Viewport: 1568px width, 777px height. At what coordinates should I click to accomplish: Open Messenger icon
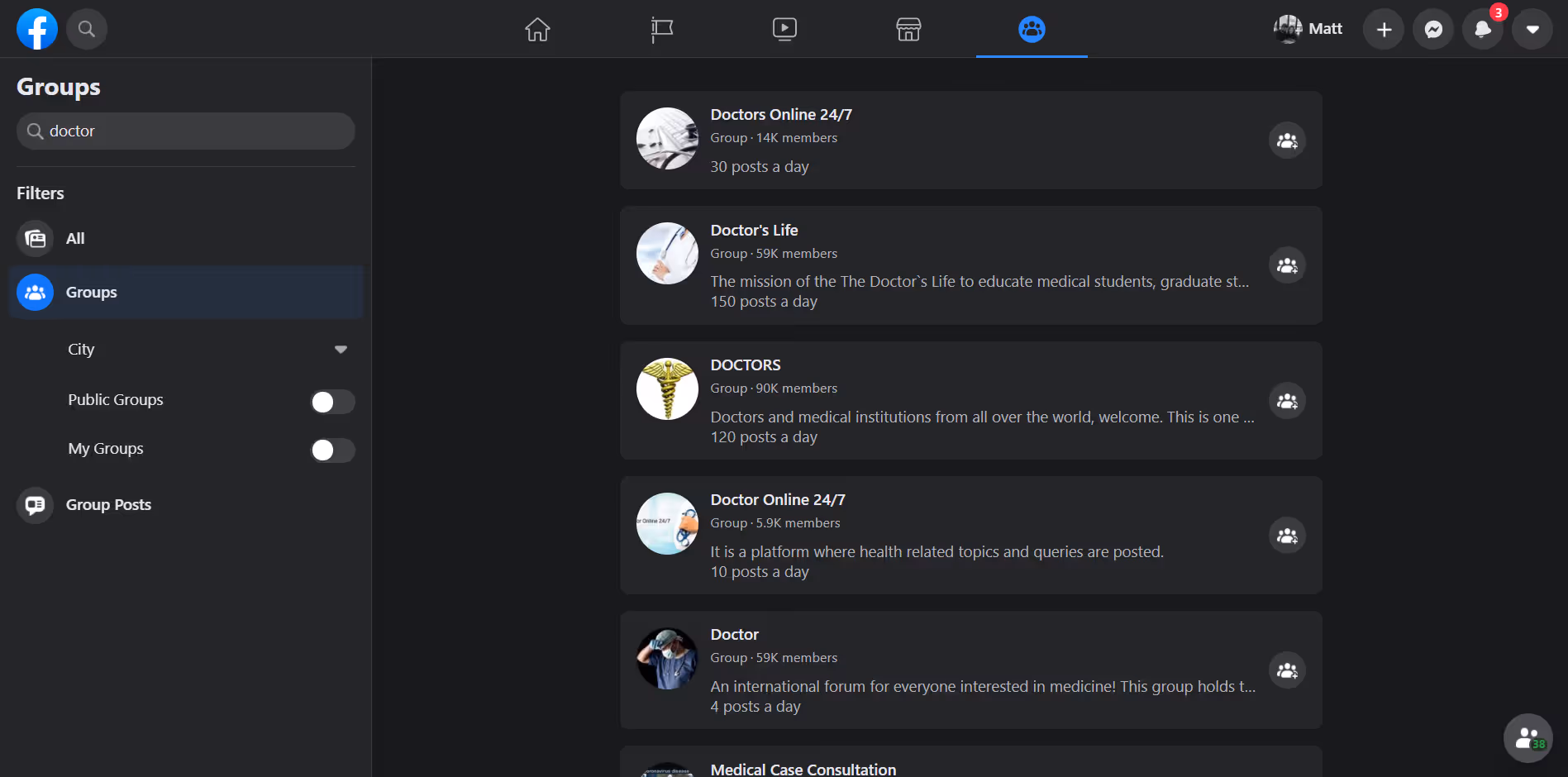(x=1433, y=29)
